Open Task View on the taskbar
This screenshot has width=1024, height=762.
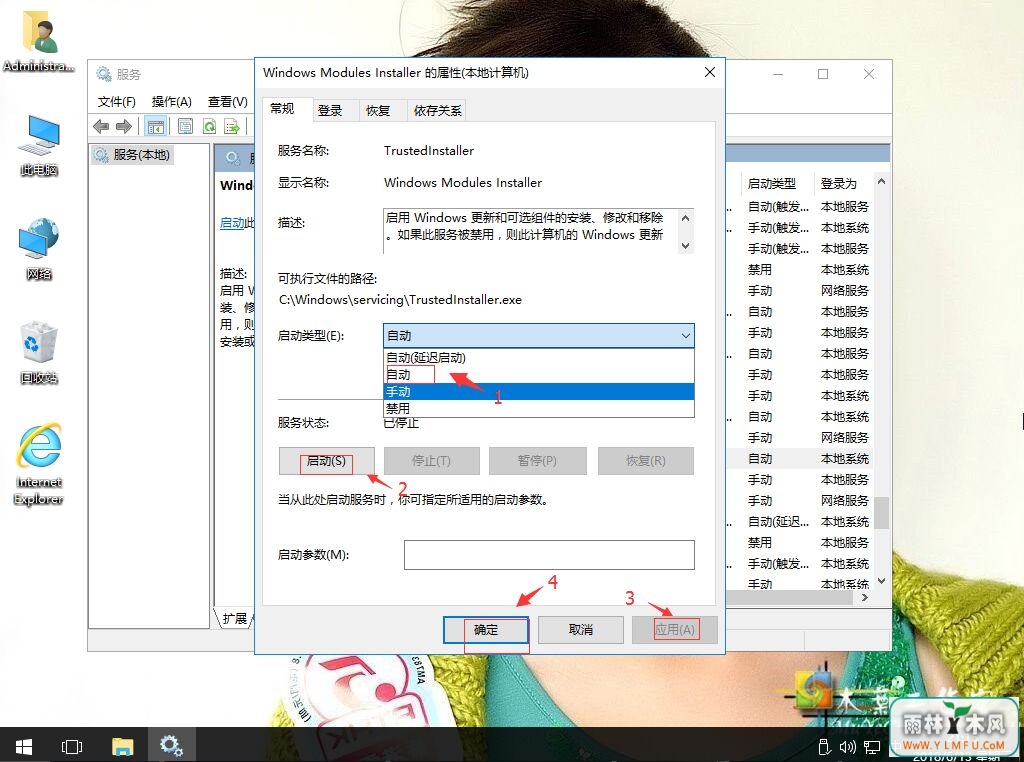(72, 746)
